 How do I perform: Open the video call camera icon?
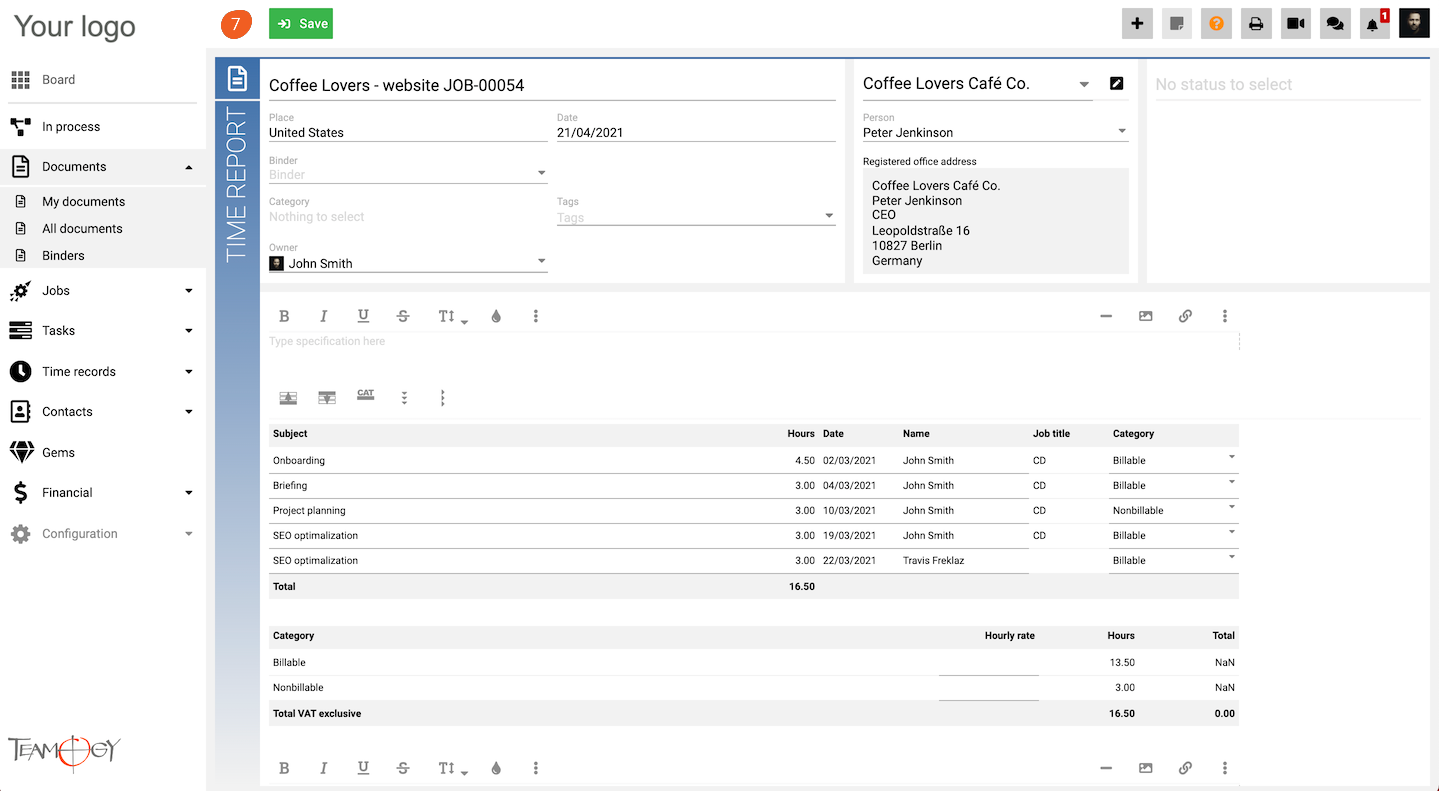1296,24
